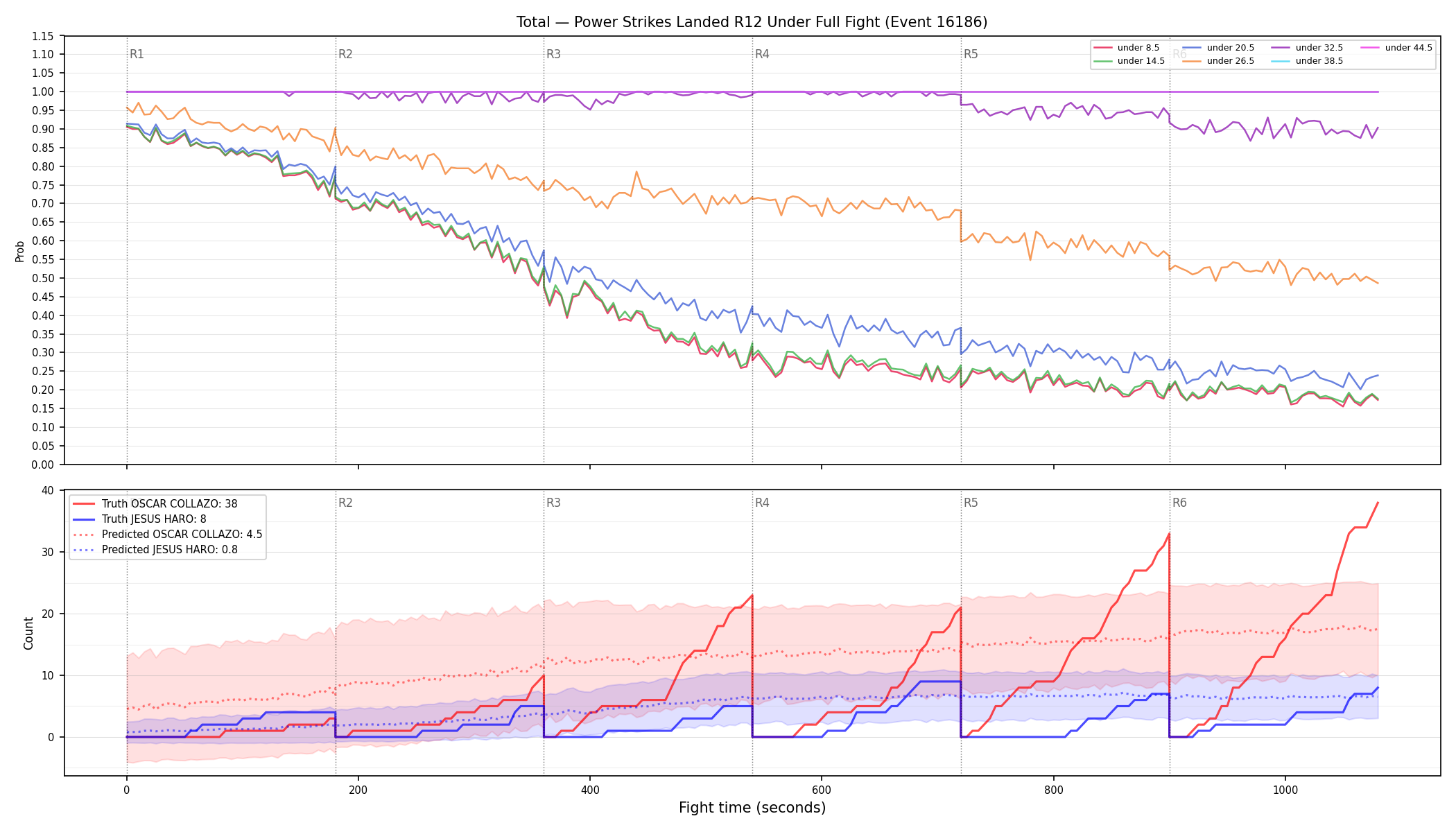Click the 30 tick on the Count axis
Viewport: 1456px width, 832px height.
coord(48,553)
